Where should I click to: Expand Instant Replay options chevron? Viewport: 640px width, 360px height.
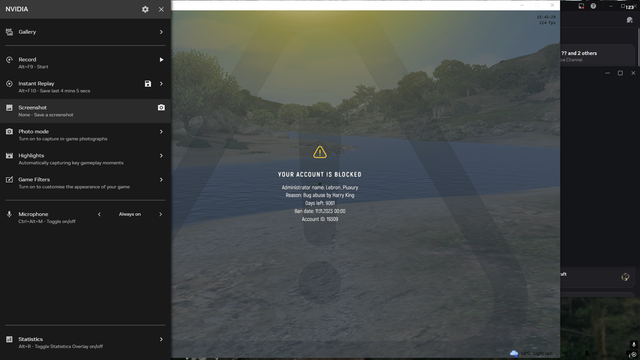tap(161, 84)
